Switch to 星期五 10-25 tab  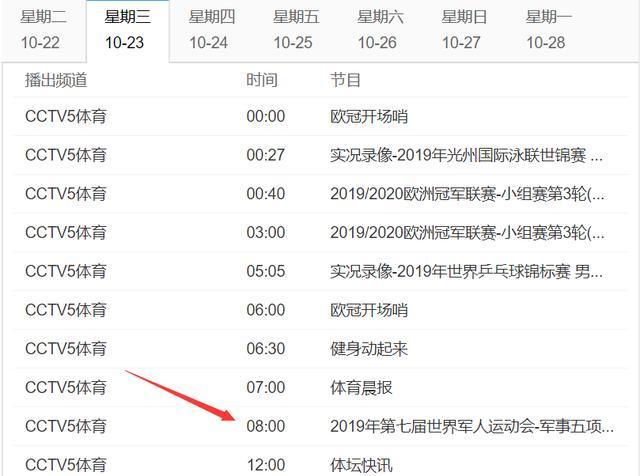click(296, 30)
